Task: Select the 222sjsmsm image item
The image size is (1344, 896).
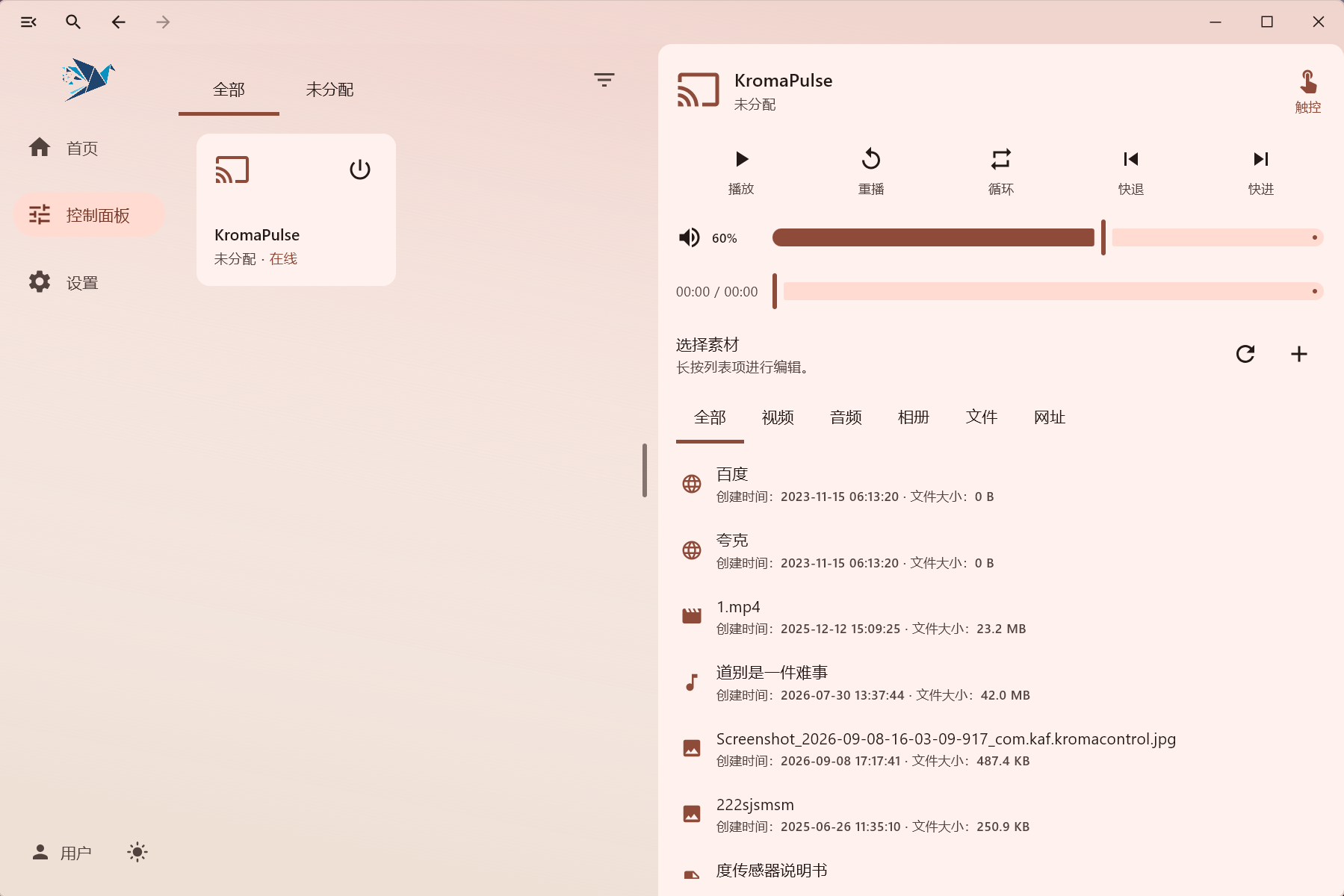Action: pos(1000,815)
